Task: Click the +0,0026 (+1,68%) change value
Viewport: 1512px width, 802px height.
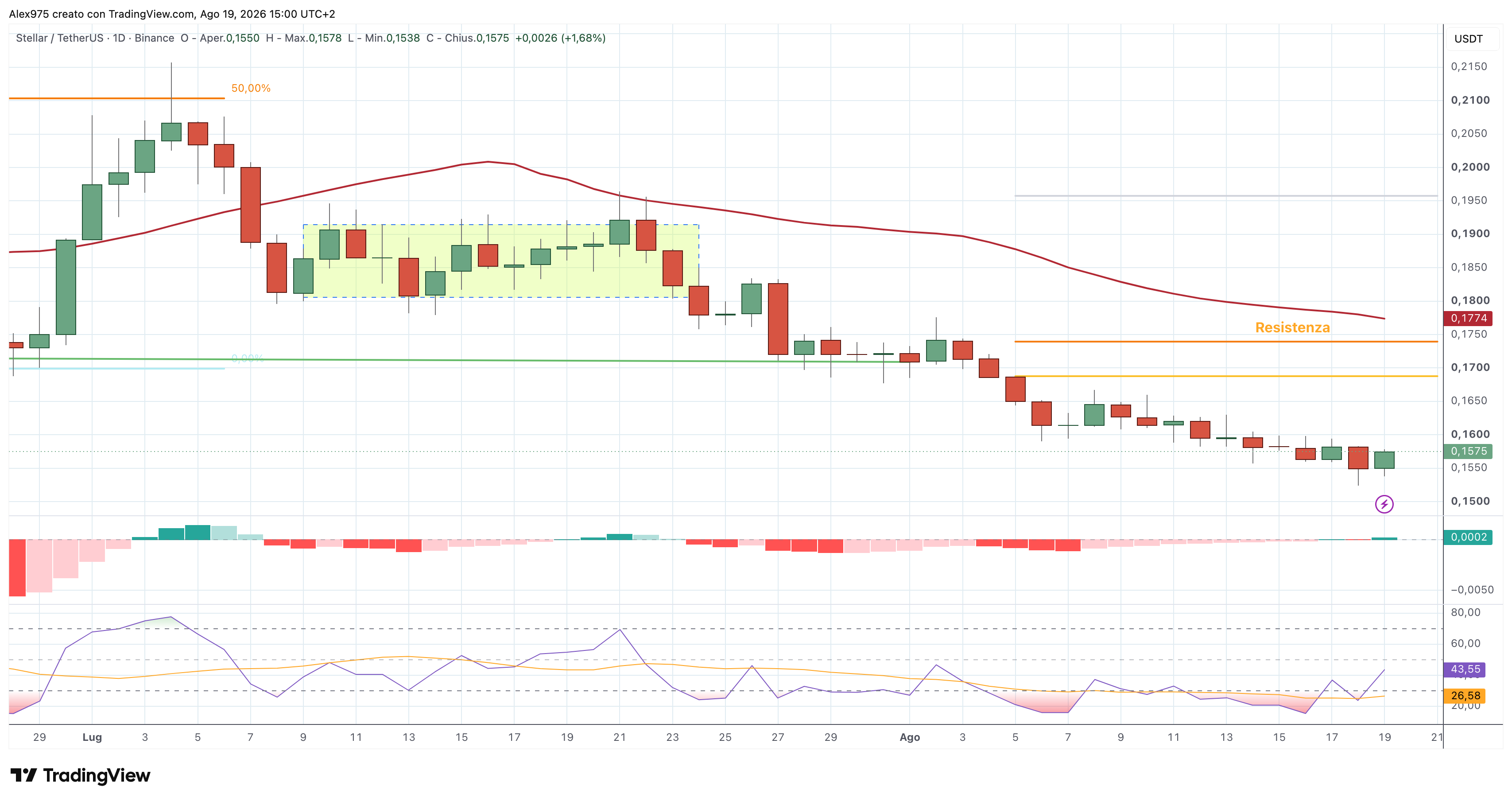Action: (x=560, y=38)
